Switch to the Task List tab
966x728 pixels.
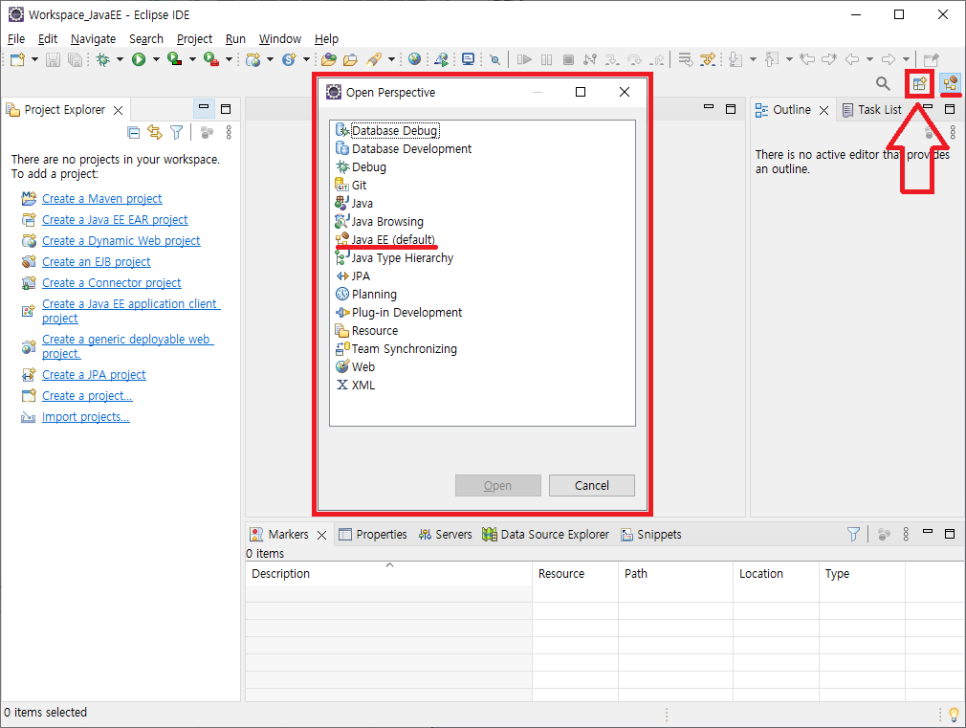872,110
